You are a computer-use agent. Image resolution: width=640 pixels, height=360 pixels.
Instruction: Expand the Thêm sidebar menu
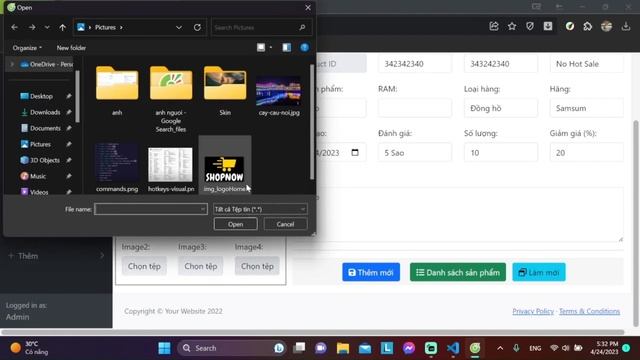pos(56,256)
